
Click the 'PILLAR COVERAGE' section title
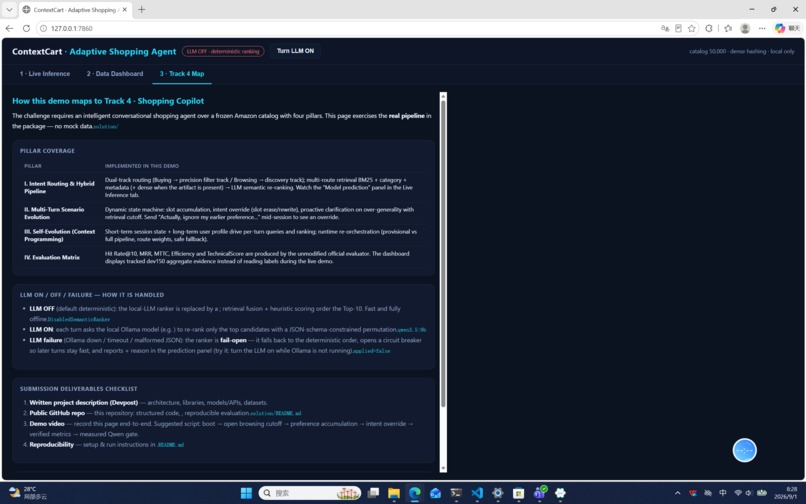(x=47, y=151)
